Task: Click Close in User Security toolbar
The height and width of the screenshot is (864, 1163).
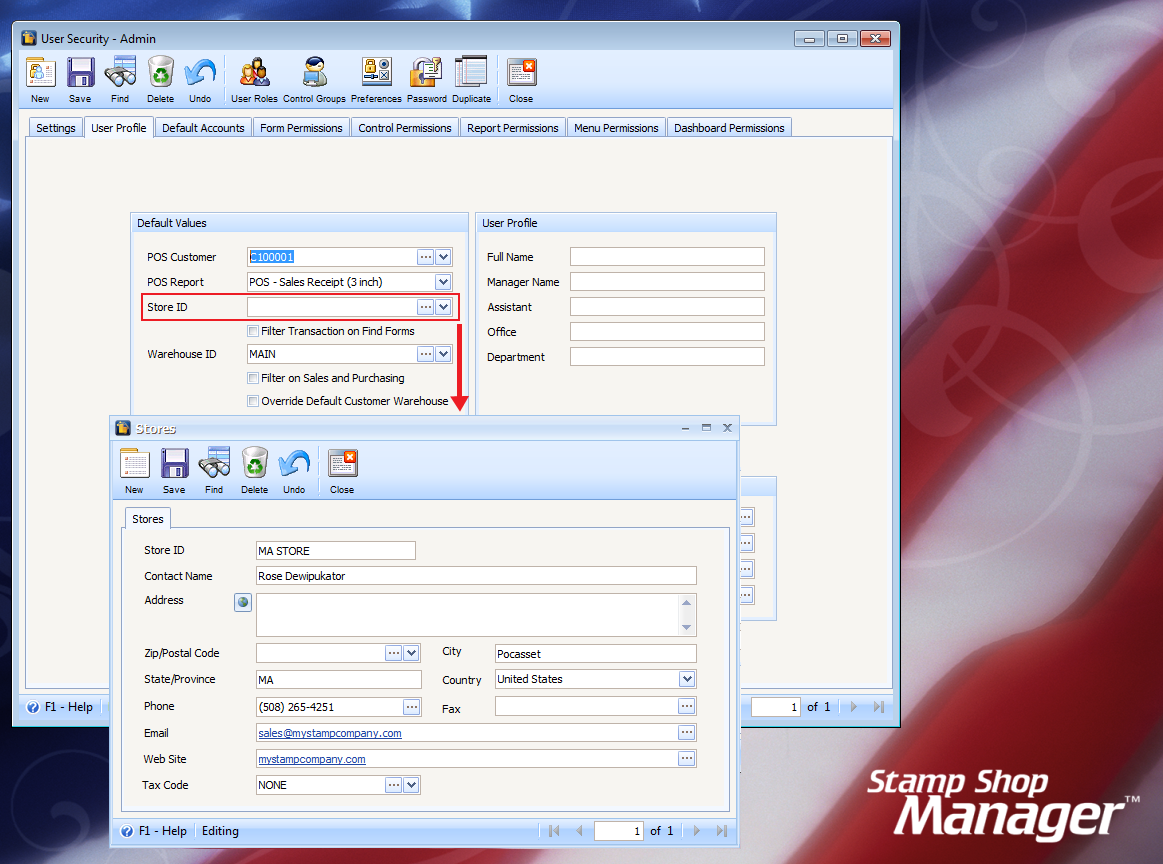Action: click(521, 79)
